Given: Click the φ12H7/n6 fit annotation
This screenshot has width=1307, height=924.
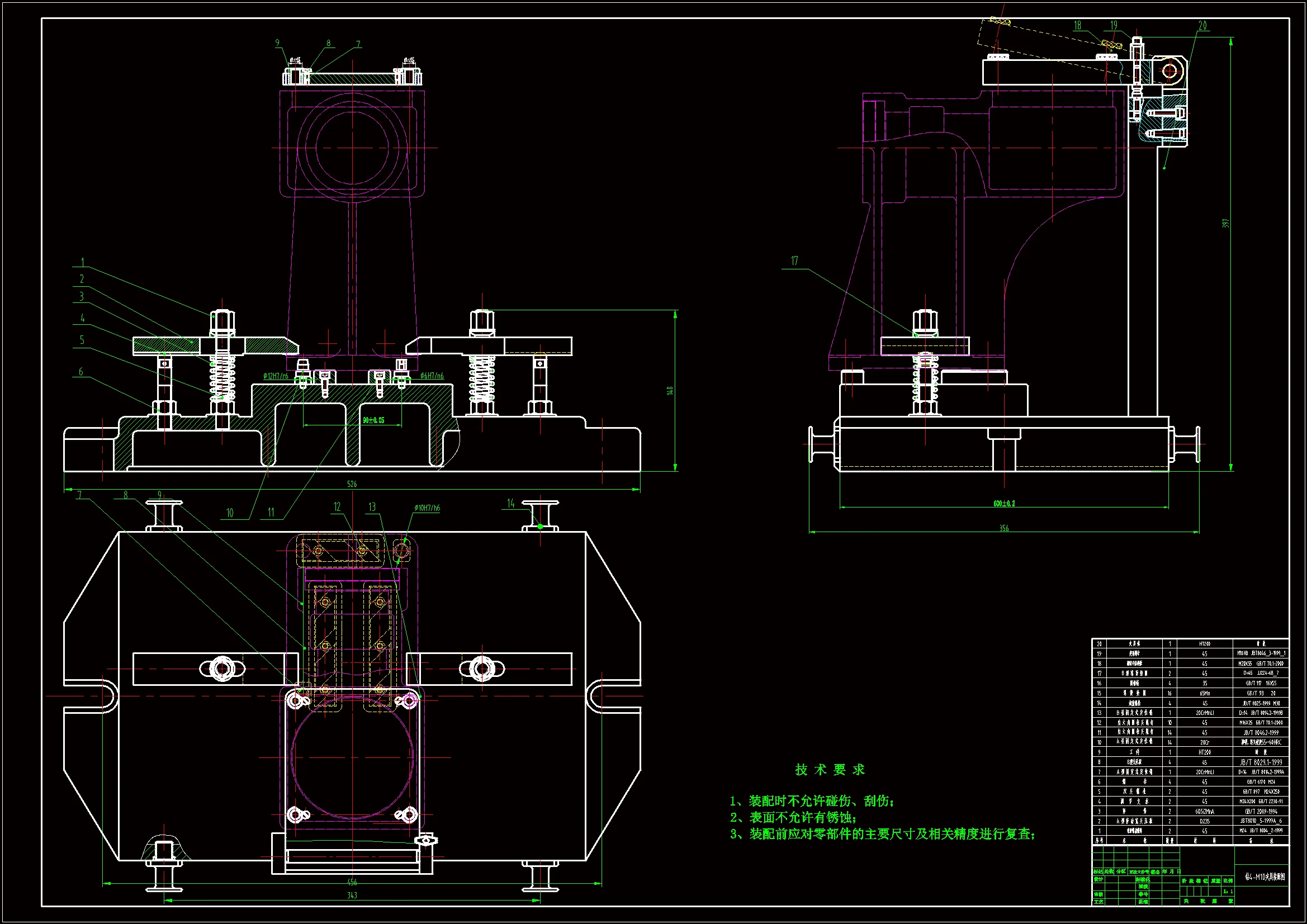Looking at the screenshot, I should point(276,376).
